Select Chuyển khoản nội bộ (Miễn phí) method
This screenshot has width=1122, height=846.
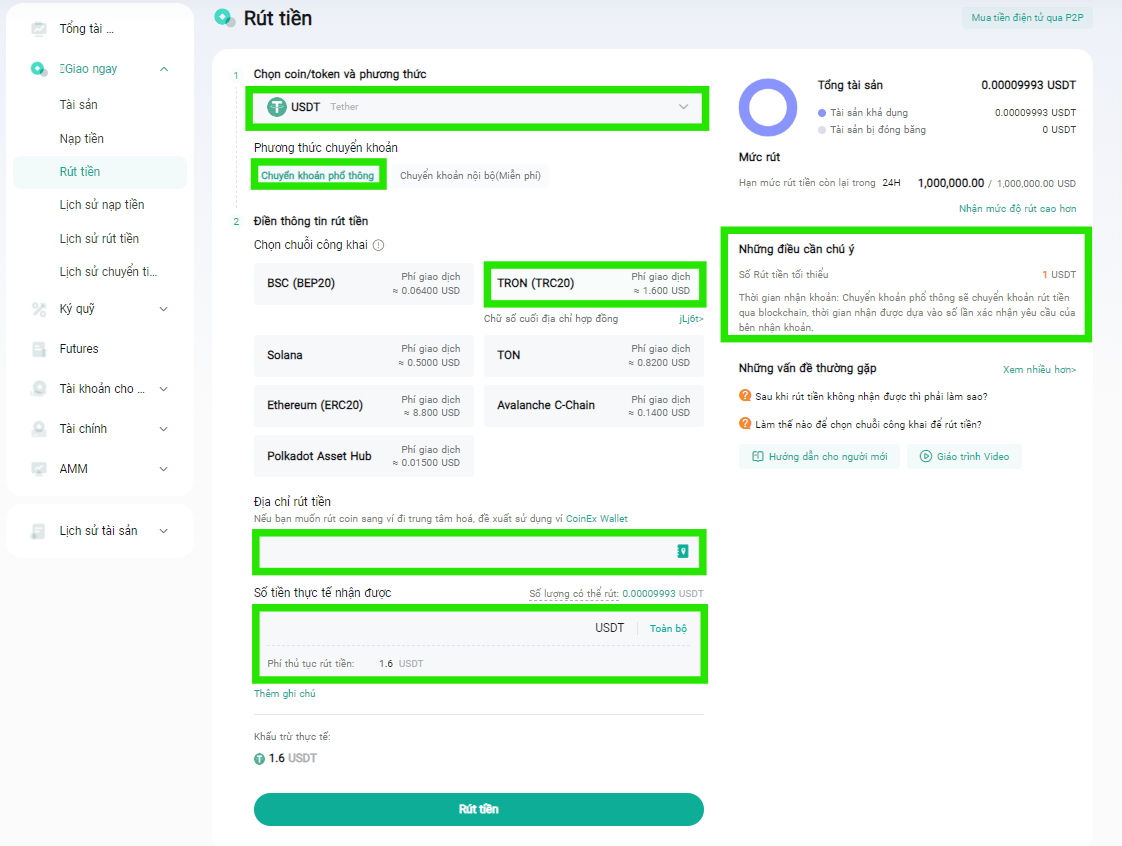click(470, 175)
